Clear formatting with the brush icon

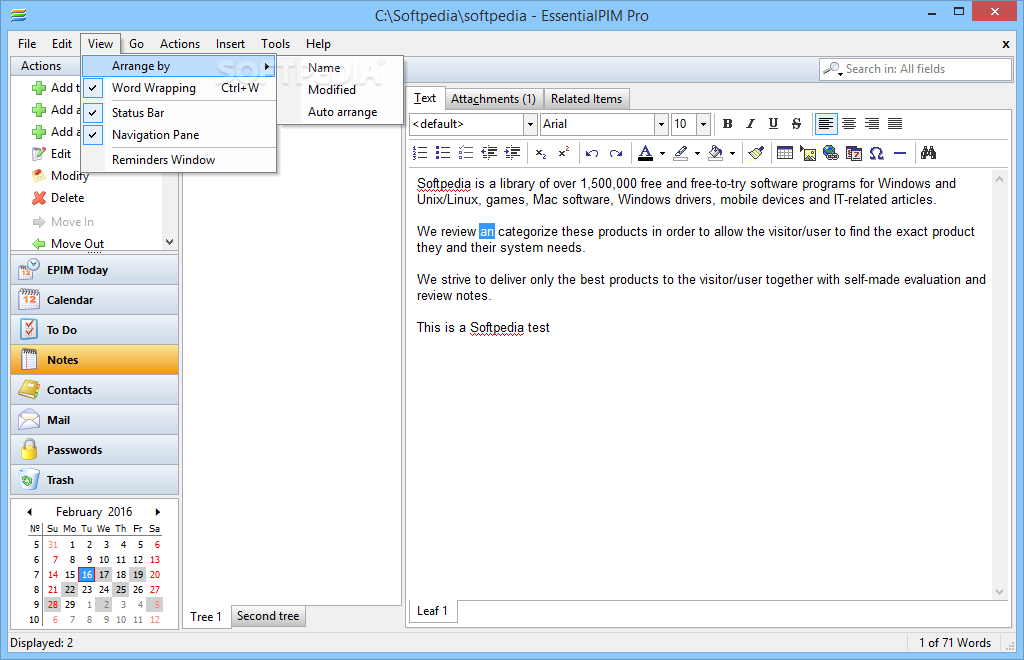point(756,153)
